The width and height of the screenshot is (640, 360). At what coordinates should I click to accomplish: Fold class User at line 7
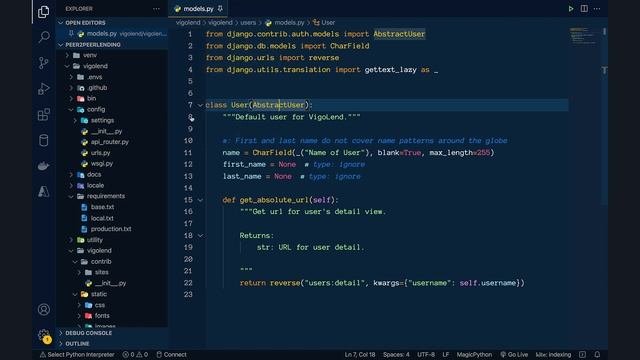click(x=200, y=105)
